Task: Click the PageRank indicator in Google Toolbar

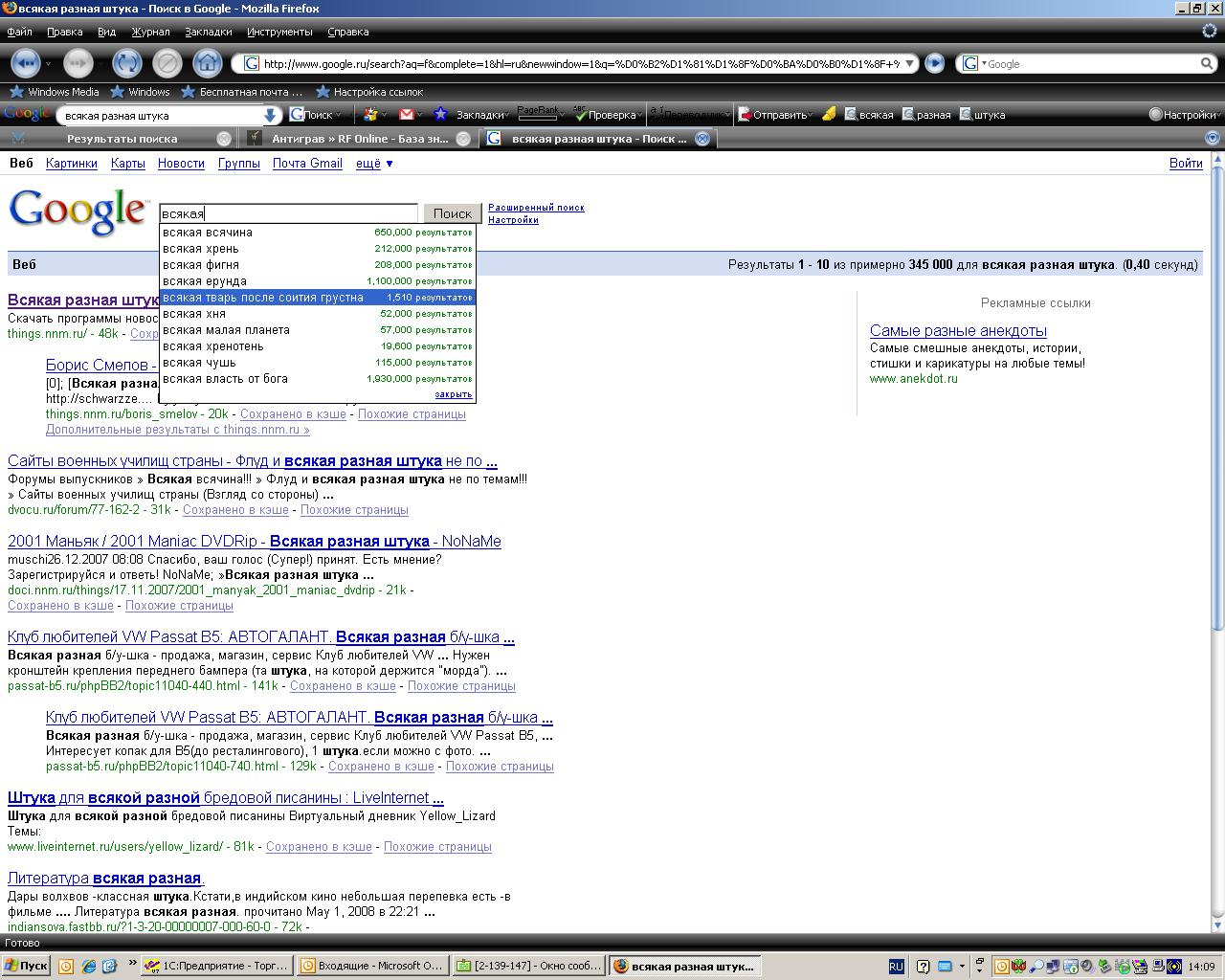Action: (538, 113)
